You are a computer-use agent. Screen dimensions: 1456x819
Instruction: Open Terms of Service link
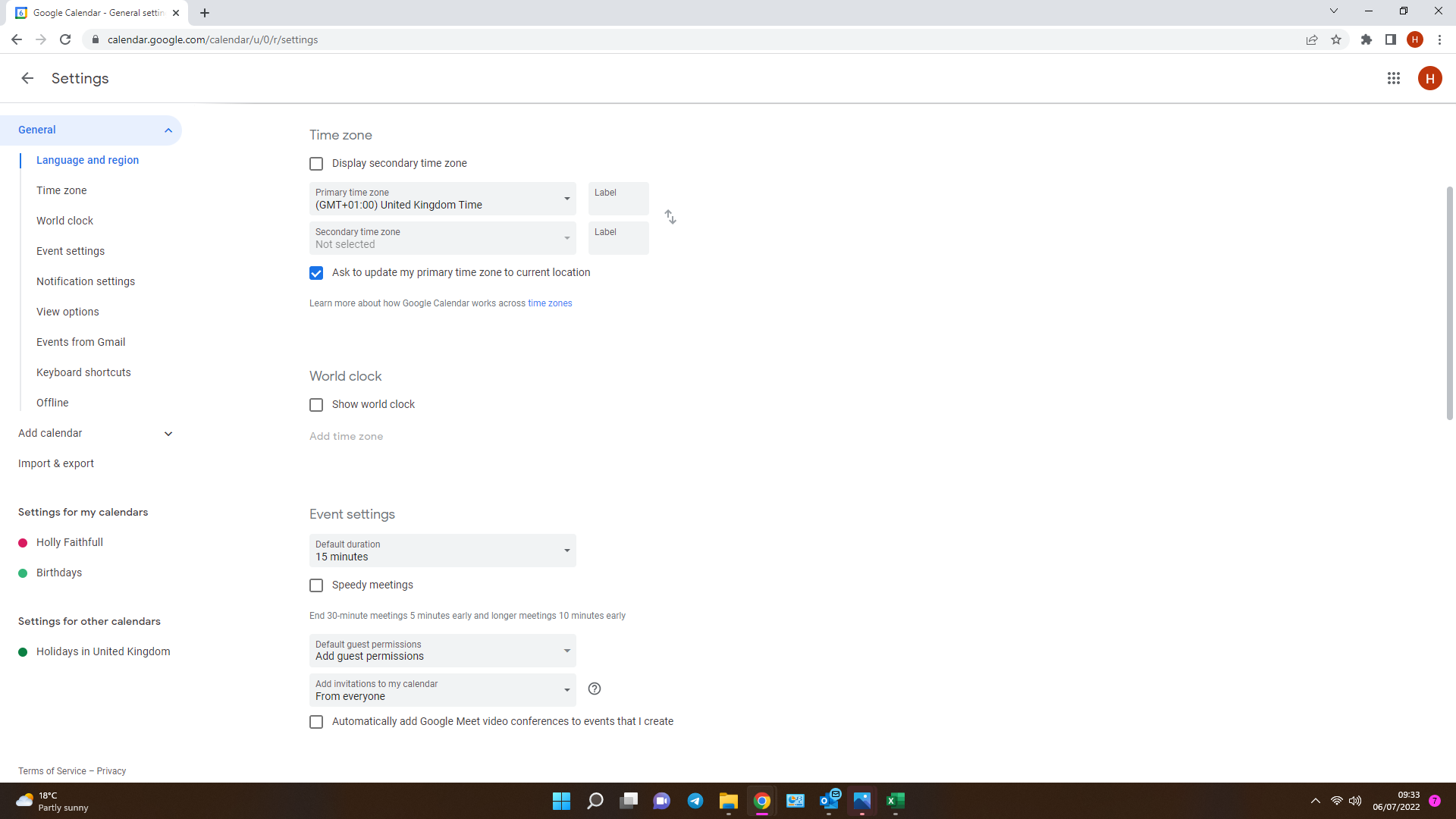click(x=52, y=771)
